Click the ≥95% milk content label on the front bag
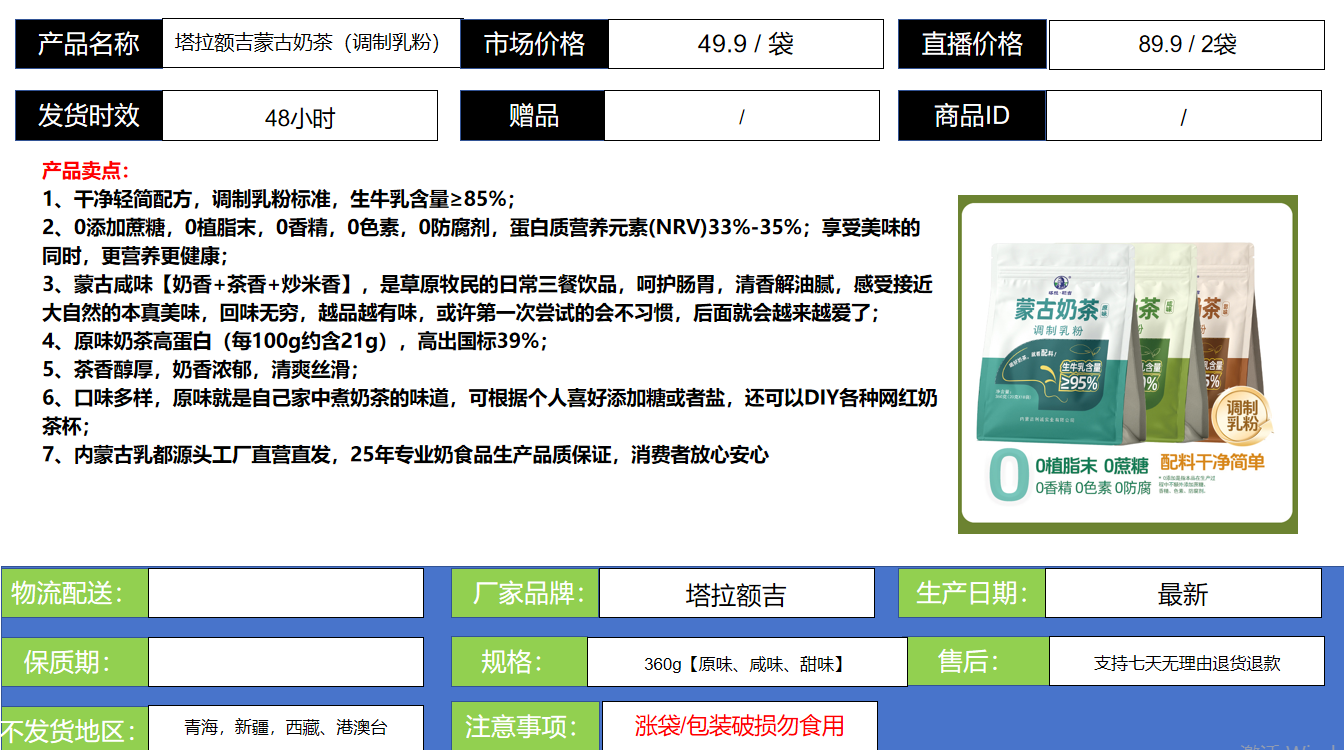The height and width of the screenshot is (750, 1344). click(x=1081, y=376)
